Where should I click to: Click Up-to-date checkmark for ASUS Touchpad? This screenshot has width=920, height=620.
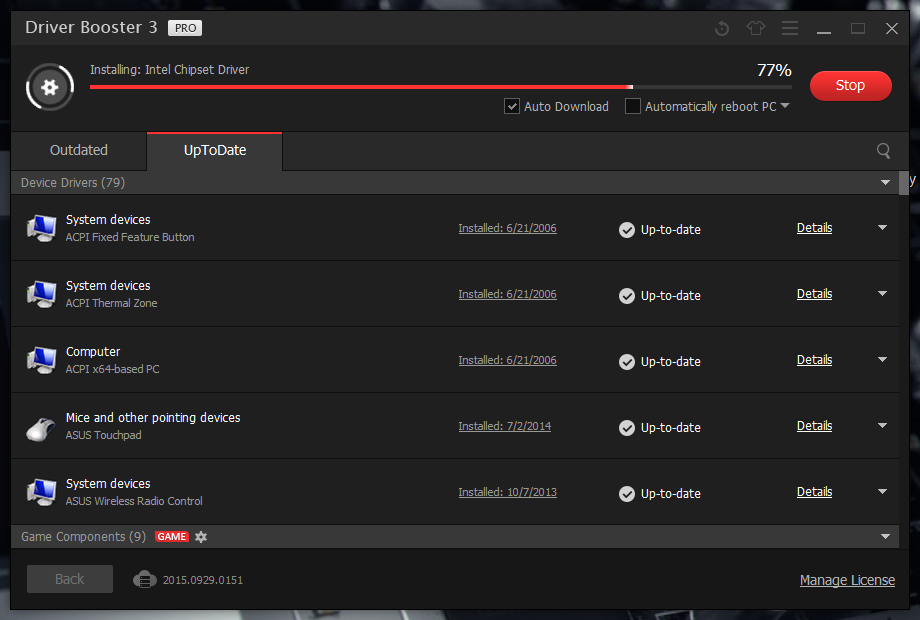coord(627,428)
